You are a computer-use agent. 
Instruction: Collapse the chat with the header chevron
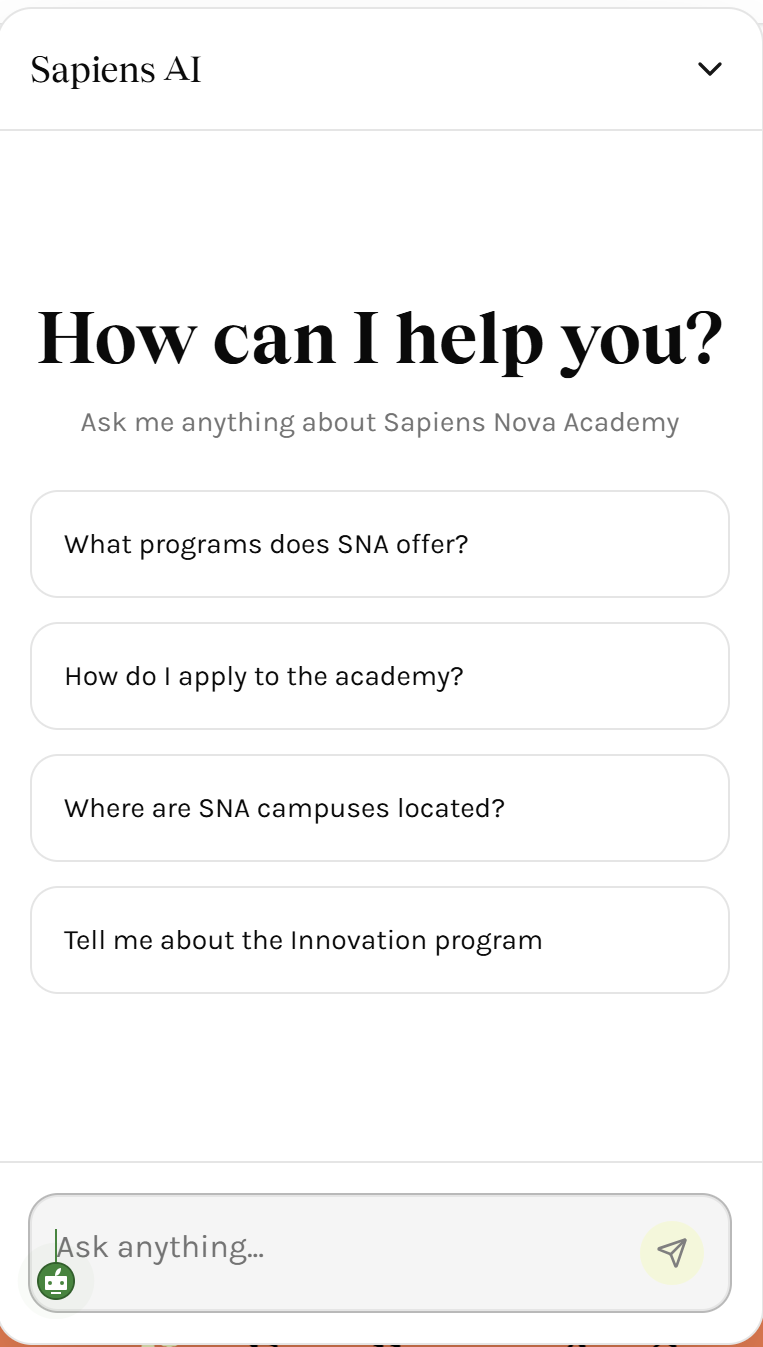pyautogui.click(x=709, y=69)
